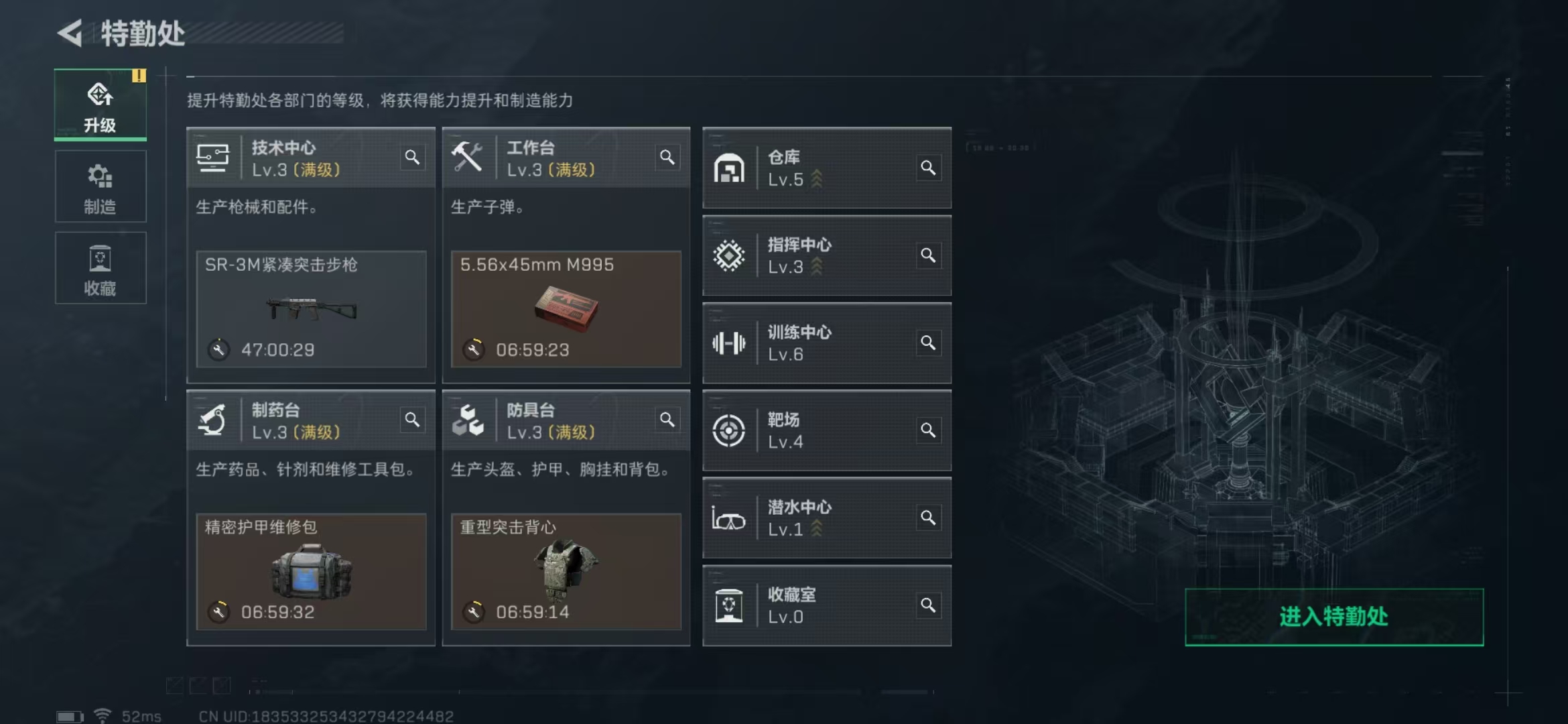Open the magnifier on 训练中心
1568x724 pixels.
coord(928,343)
